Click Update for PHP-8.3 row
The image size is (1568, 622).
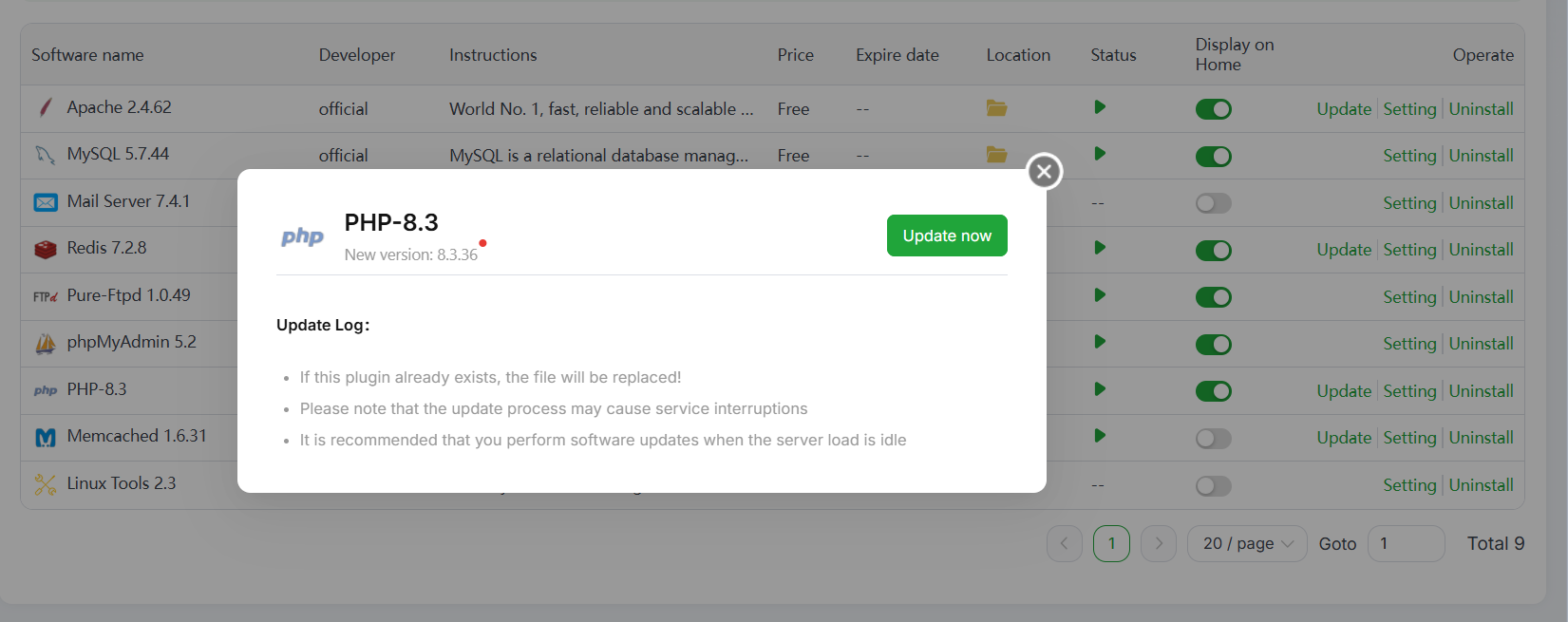tap(1344, 391)
